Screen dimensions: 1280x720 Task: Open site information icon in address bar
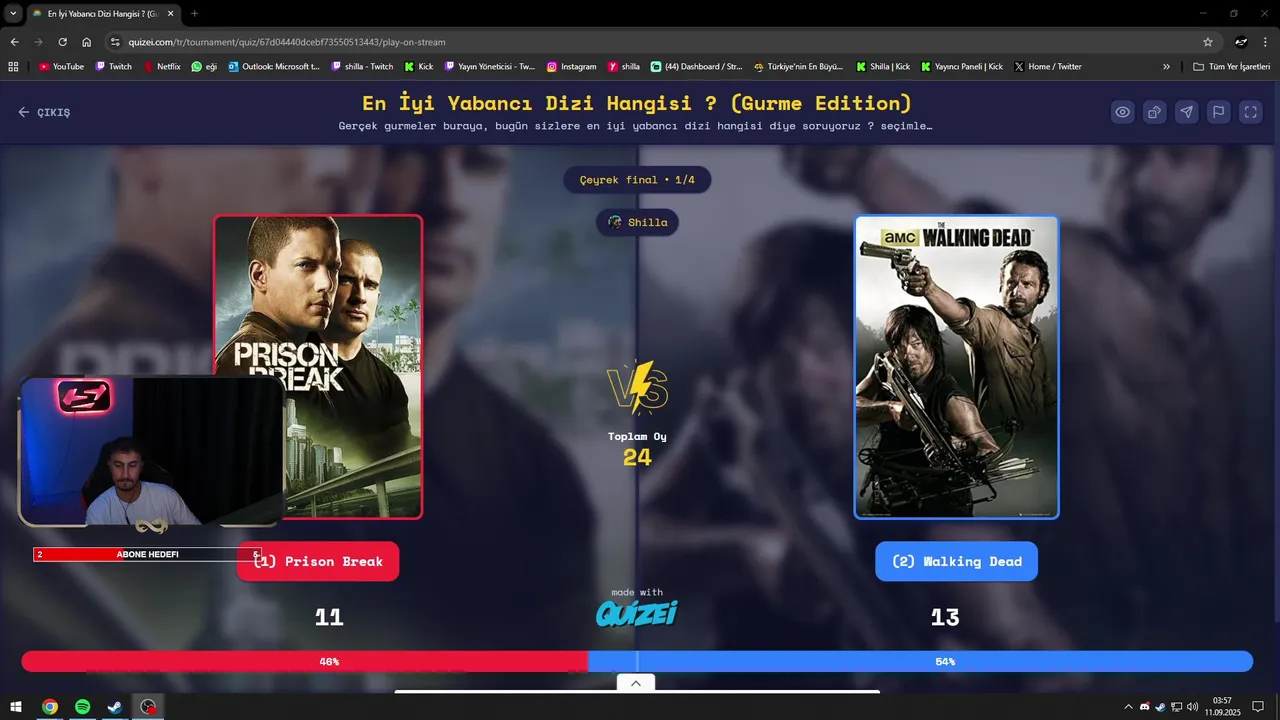tap(115, 42)
